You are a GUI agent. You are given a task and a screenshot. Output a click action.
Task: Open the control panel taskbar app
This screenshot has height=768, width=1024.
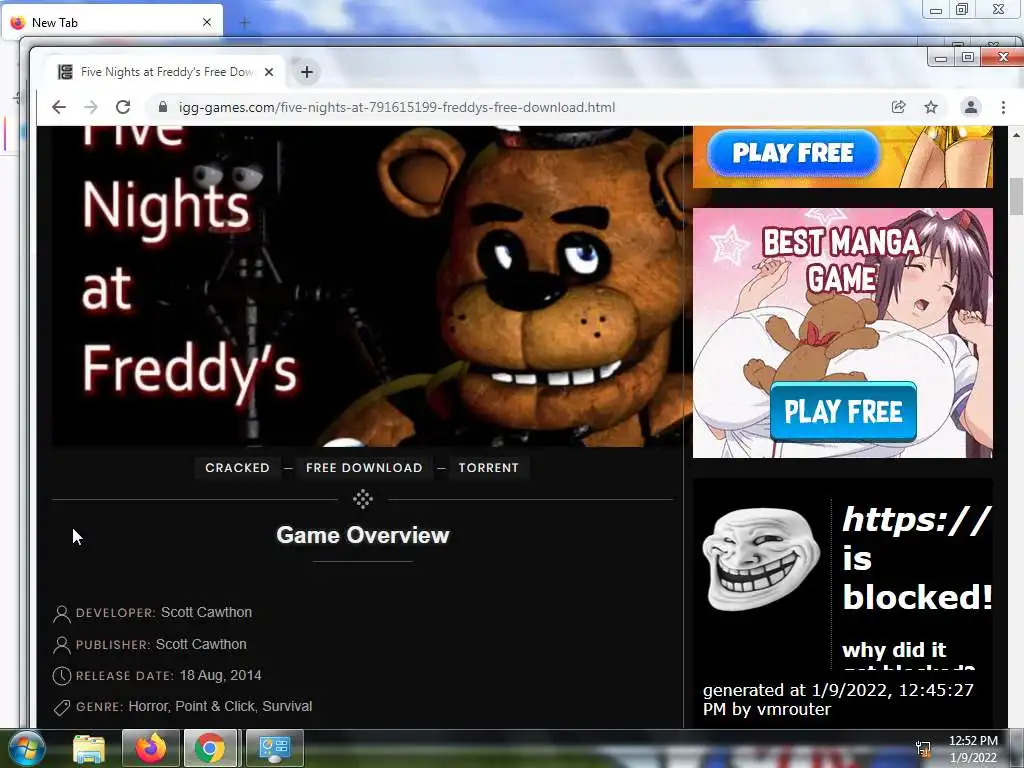pos(274,748)
